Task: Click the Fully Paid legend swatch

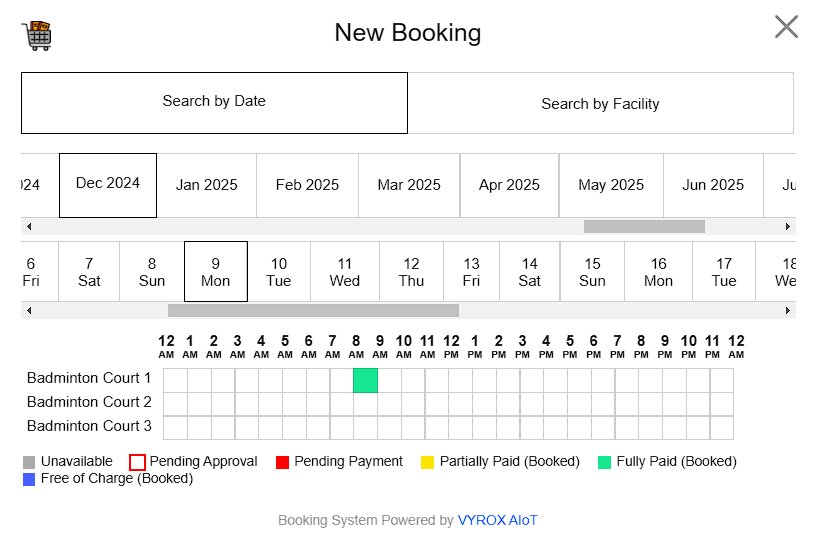Action: [605, 463]
